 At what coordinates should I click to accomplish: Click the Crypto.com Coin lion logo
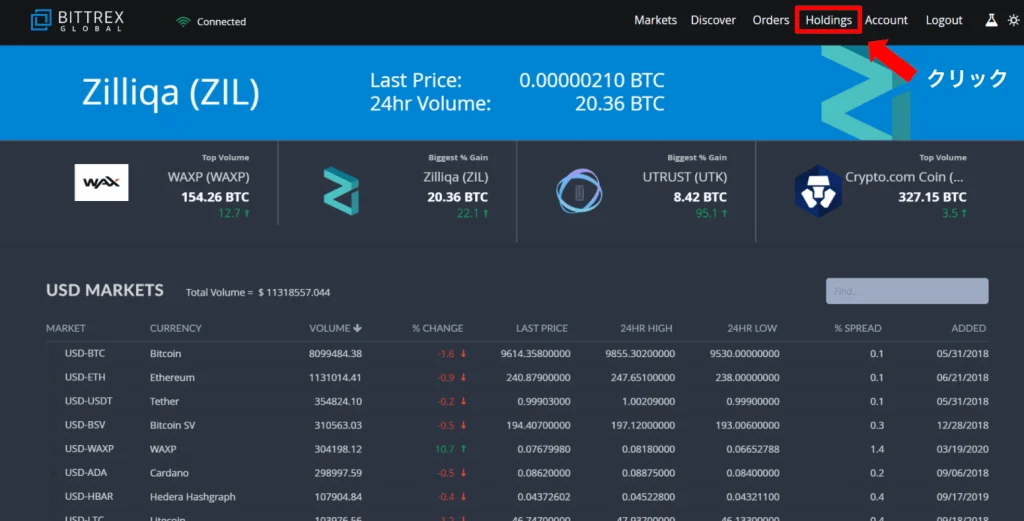[x=818, y=191]
